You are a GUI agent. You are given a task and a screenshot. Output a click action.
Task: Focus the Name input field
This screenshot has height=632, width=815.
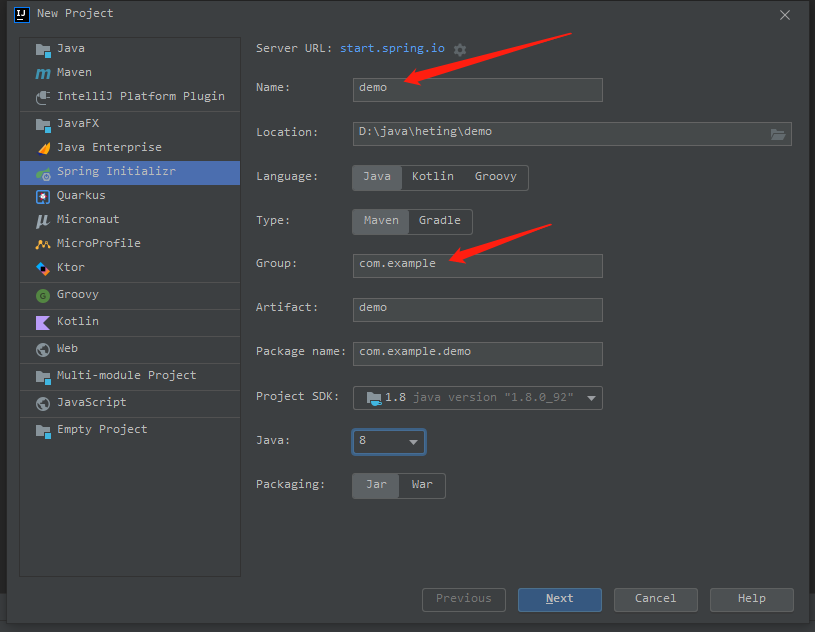(478, 90)
